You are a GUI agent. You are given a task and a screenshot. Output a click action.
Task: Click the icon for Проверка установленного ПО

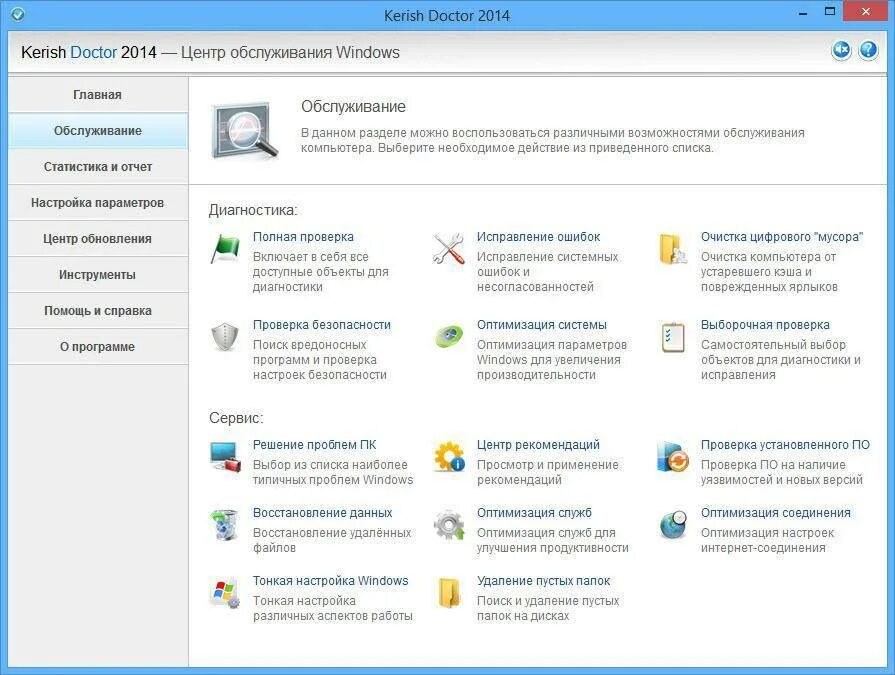672,456
